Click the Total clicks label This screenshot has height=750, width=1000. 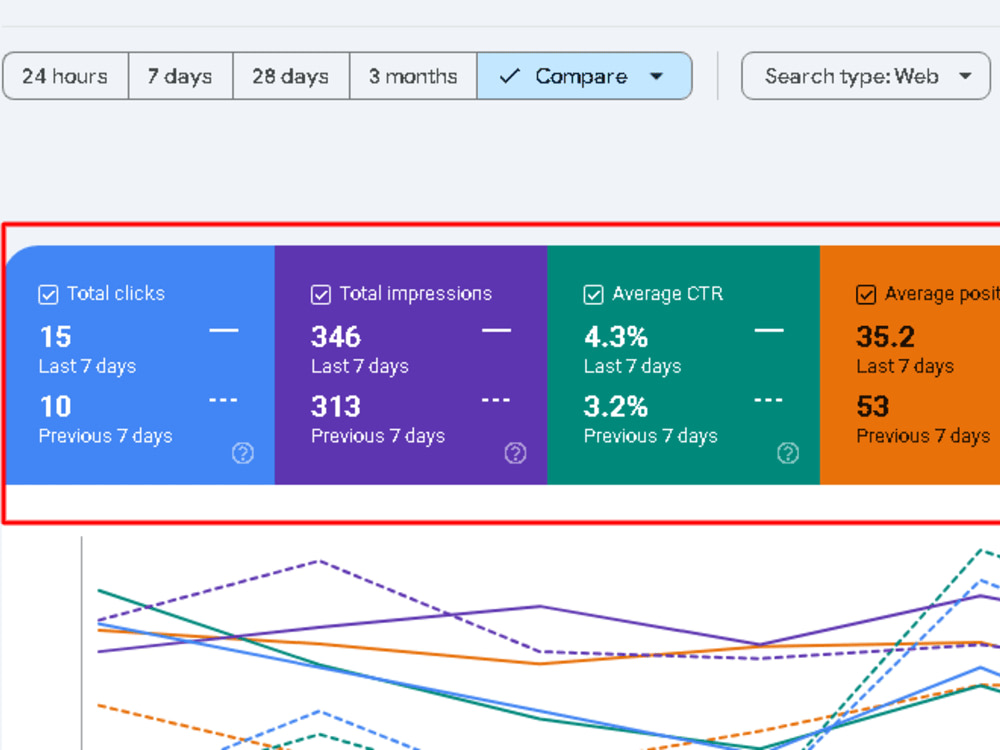click(x=116, y=293)
